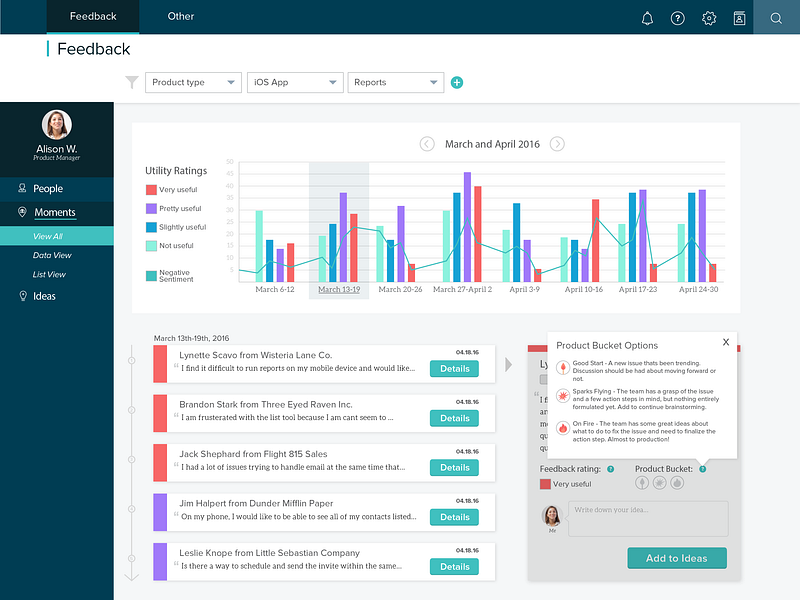The image size is (800, 600).
Task: Open Details for Lynette Scavo's feedback
Action: tap(454, 368)
